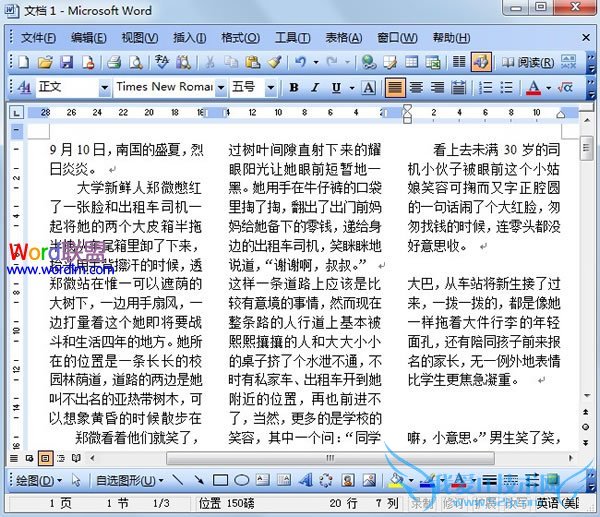Apply font color with the red A
This screenshot has width=600, height=517.
coord(533,88)
